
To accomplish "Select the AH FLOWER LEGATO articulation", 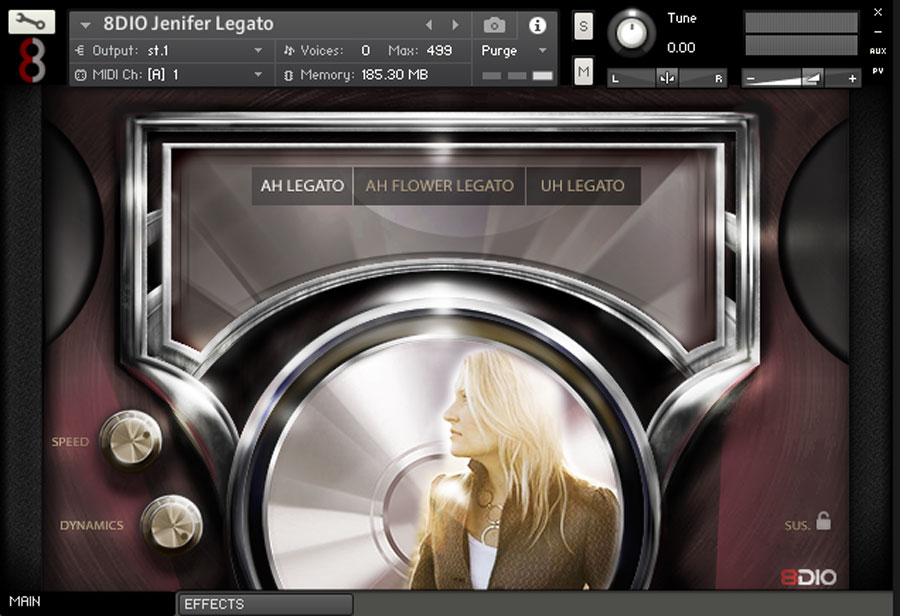I will pos(439,186).
